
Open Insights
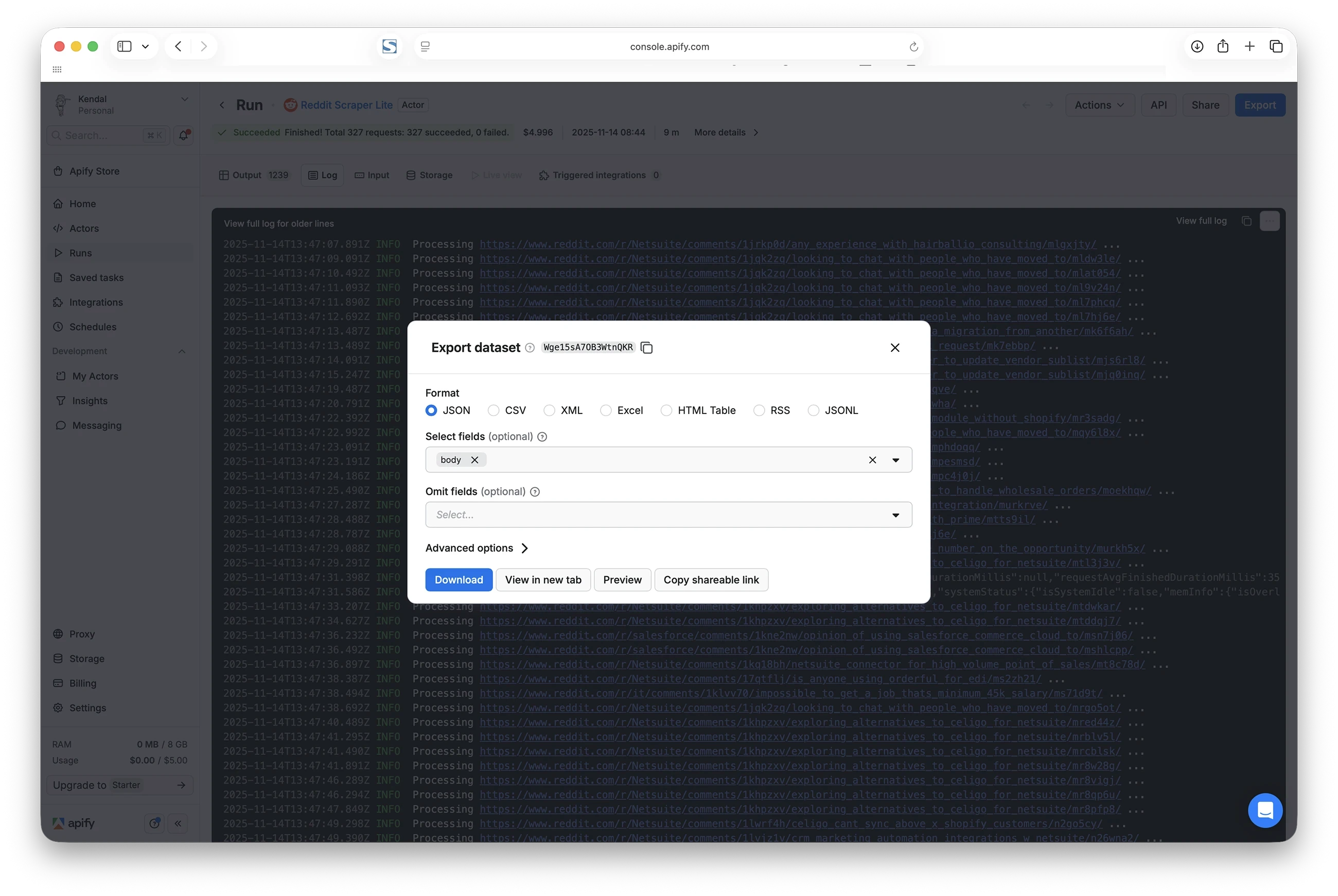pos(120,401)
